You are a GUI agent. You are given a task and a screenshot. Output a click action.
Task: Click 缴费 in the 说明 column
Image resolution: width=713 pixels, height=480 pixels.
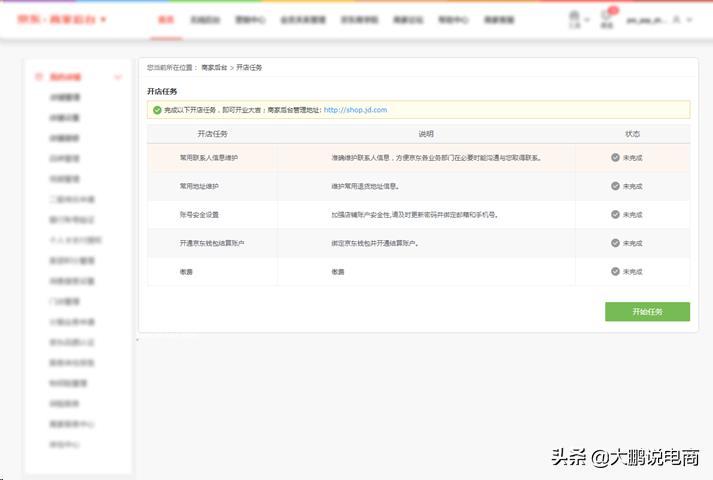coord(337,272)
